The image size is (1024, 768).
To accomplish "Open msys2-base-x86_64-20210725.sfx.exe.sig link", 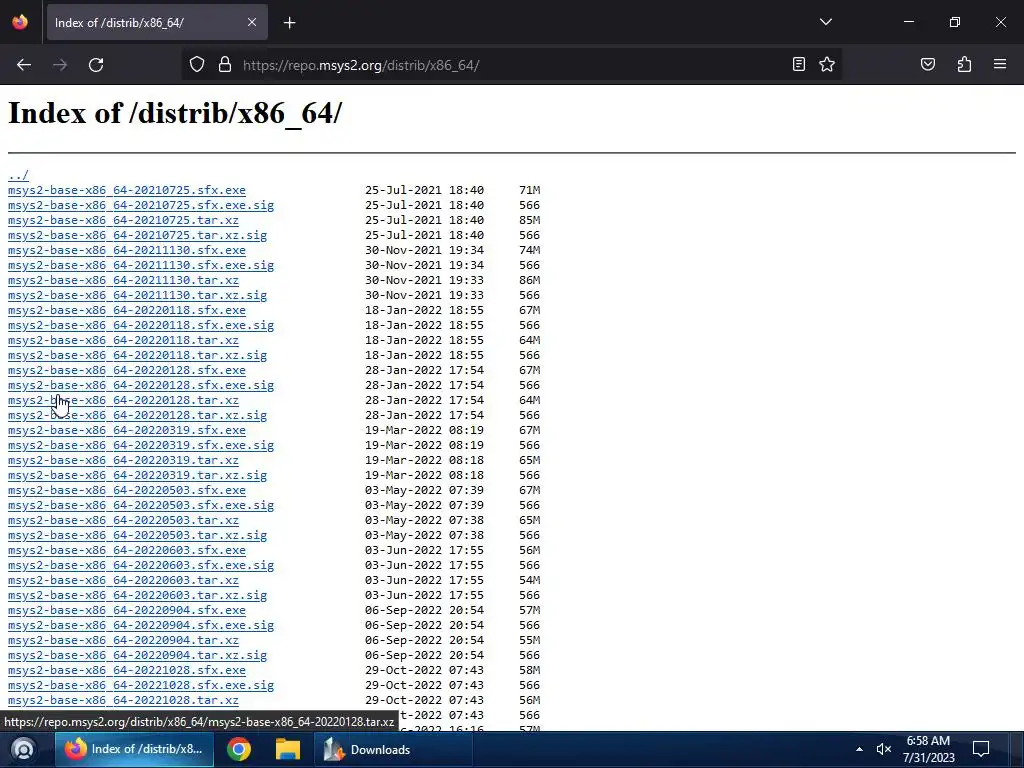I will (x=141, y=205).
